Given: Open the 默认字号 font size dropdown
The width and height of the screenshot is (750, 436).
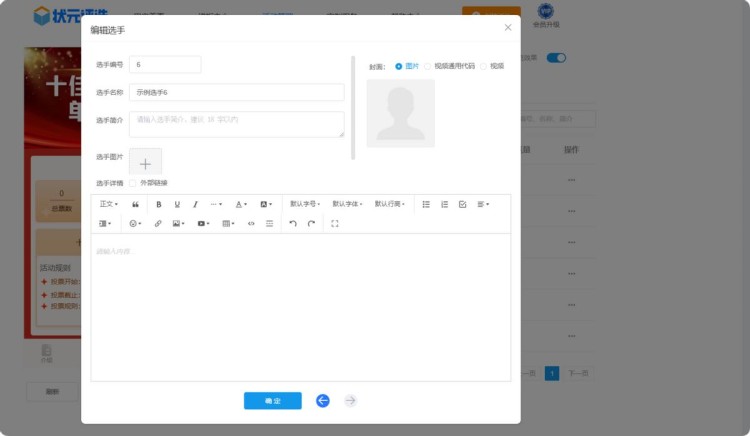Looking at the screenshot, I should (x=303, y=204).
